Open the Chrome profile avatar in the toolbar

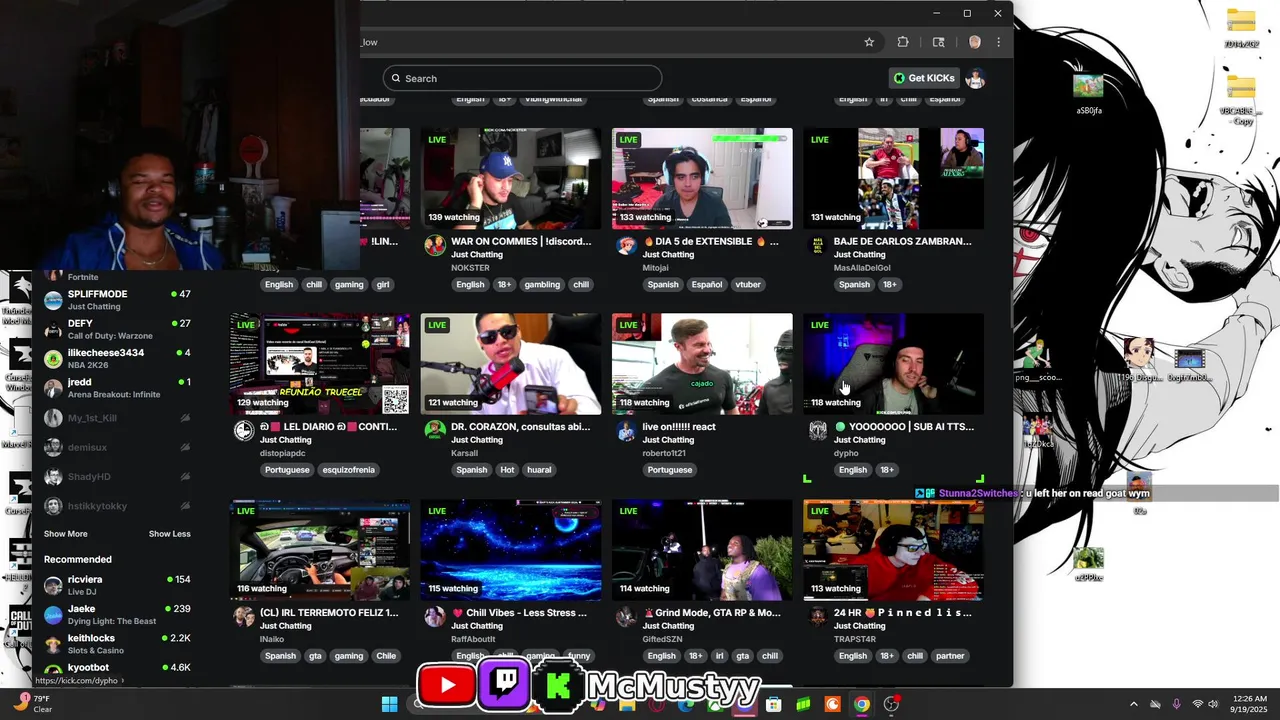point(975,42)
